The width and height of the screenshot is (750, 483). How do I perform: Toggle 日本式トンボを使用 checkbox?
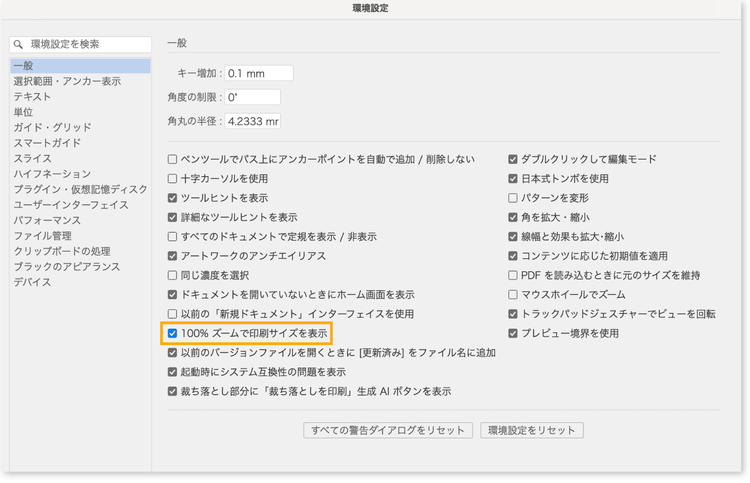(513, 179)
